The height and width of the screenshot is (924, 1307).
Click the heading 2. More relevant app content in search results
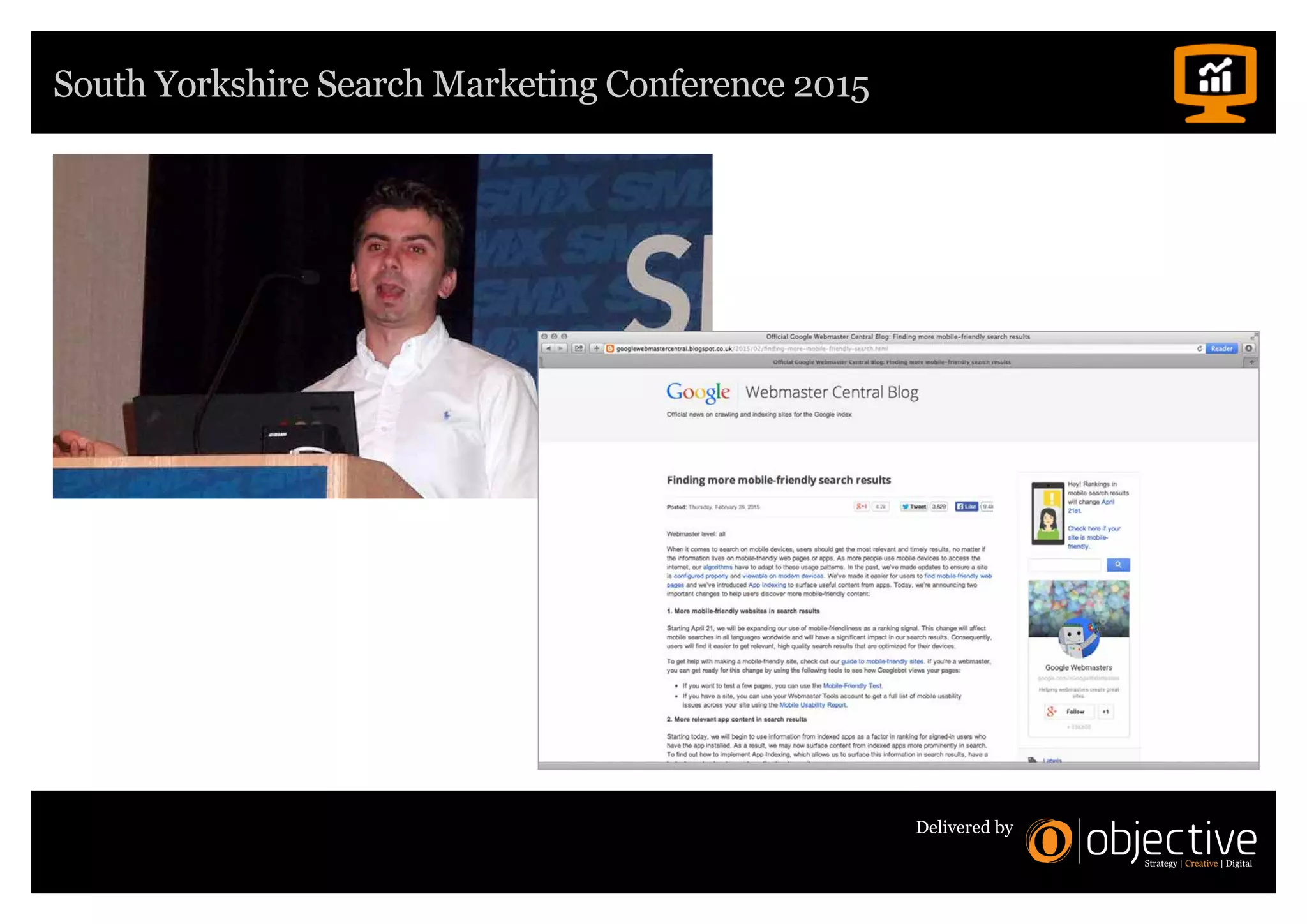[x=736, y=719]
